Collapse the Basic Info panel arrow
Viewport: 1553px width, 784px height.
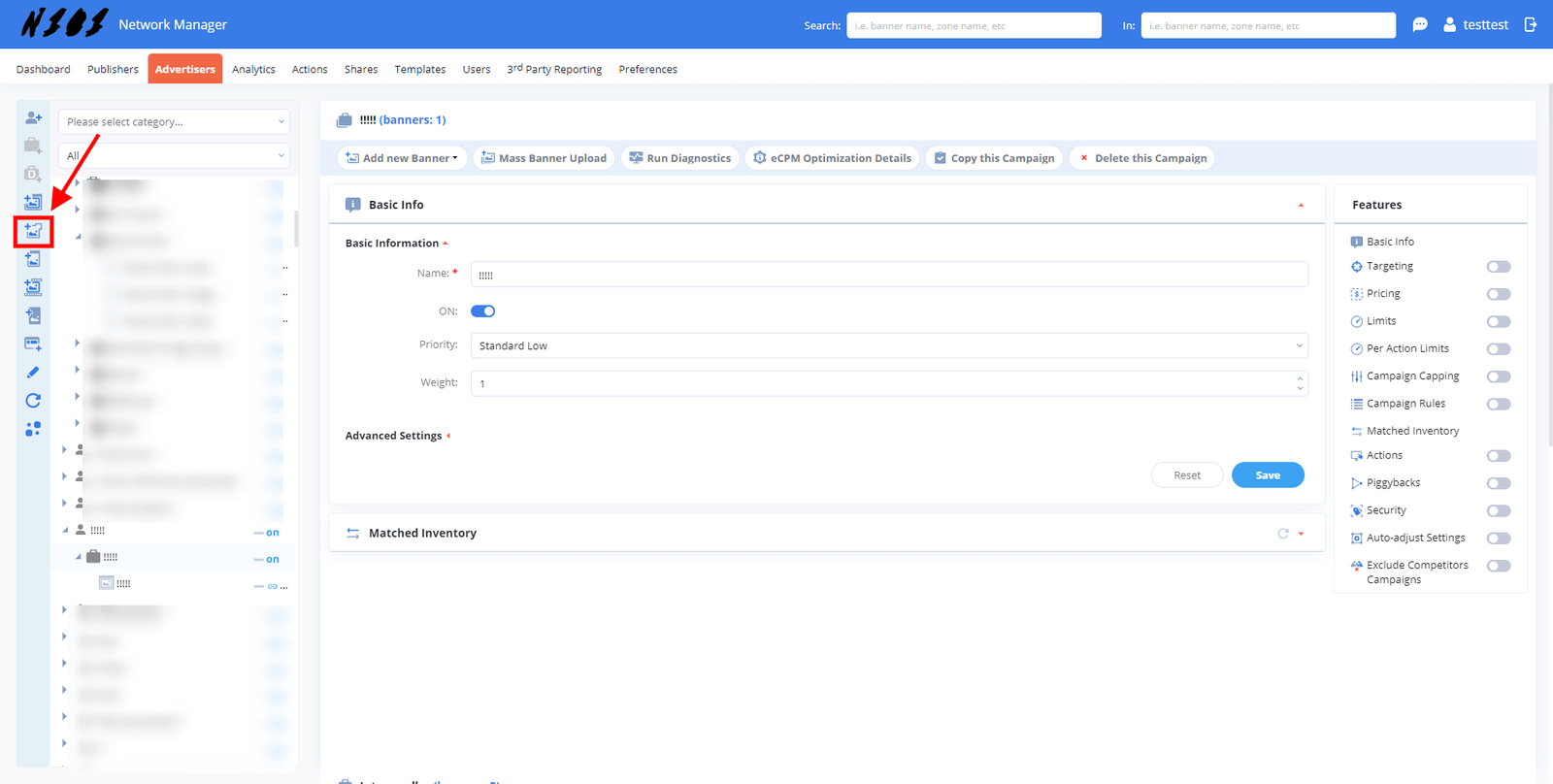[x=1301, y=205]
